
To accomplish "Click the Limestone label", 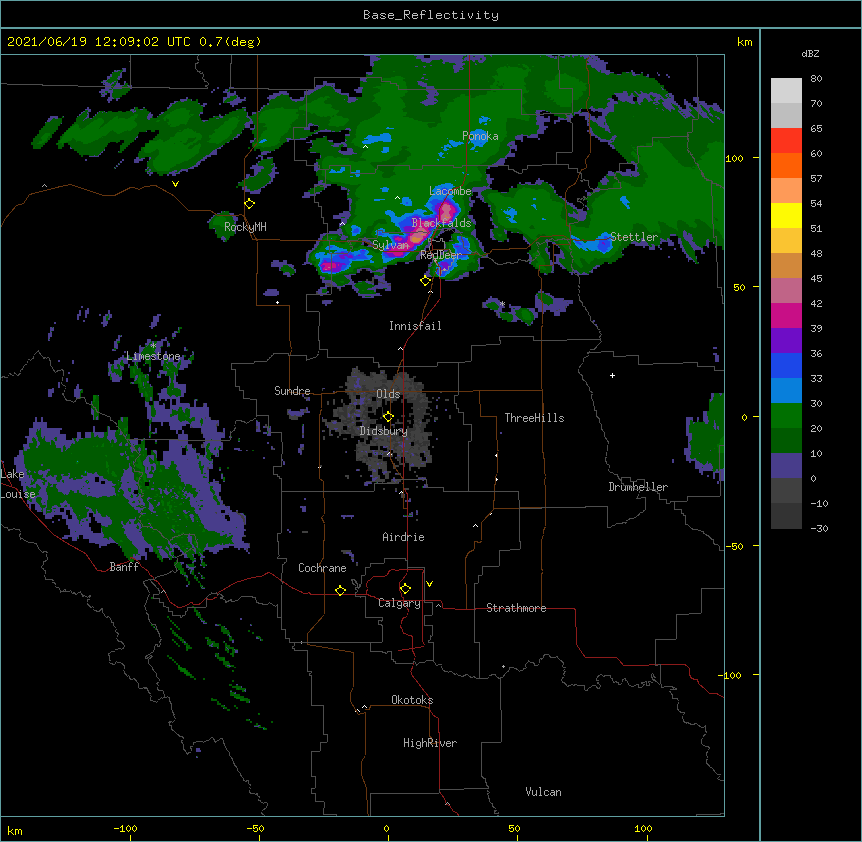I will 153,356.
